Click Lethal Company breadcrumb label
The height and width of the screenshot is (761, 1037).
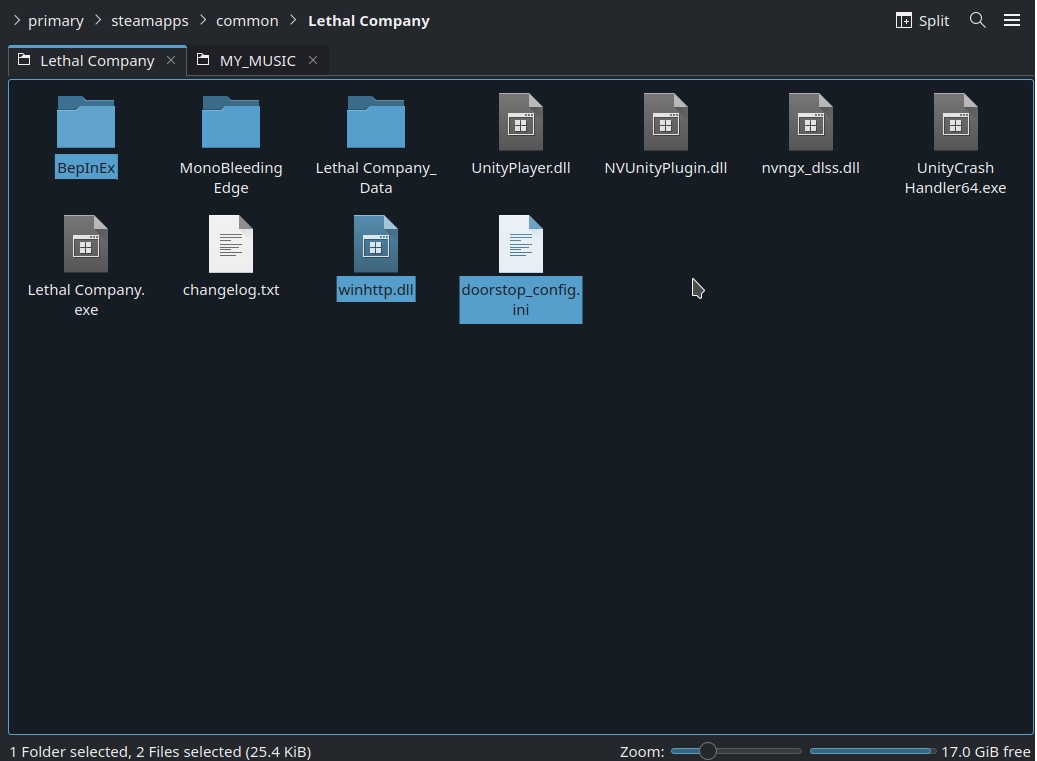[x=368, y=20]
